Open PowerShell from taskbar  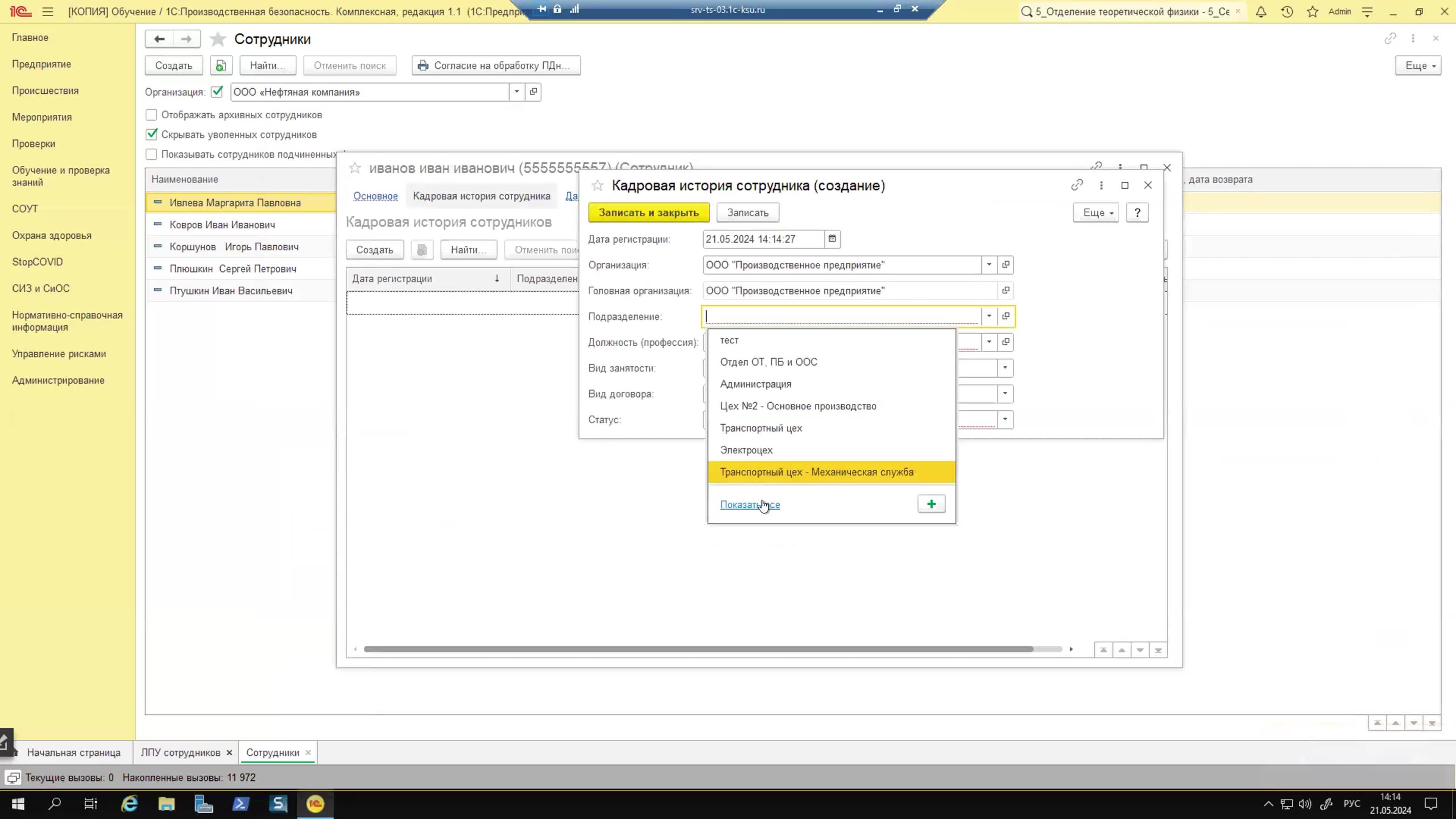pos(241,804)
